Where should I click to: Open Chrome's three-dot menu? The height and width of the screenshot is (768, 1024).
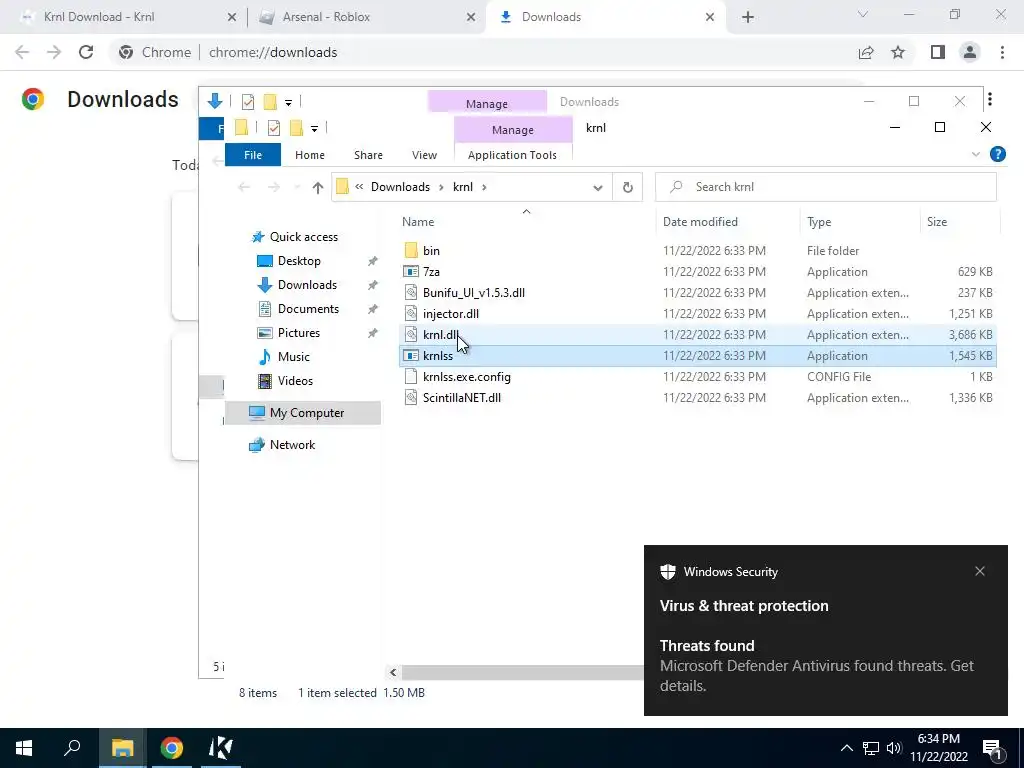pos(1002,52)
